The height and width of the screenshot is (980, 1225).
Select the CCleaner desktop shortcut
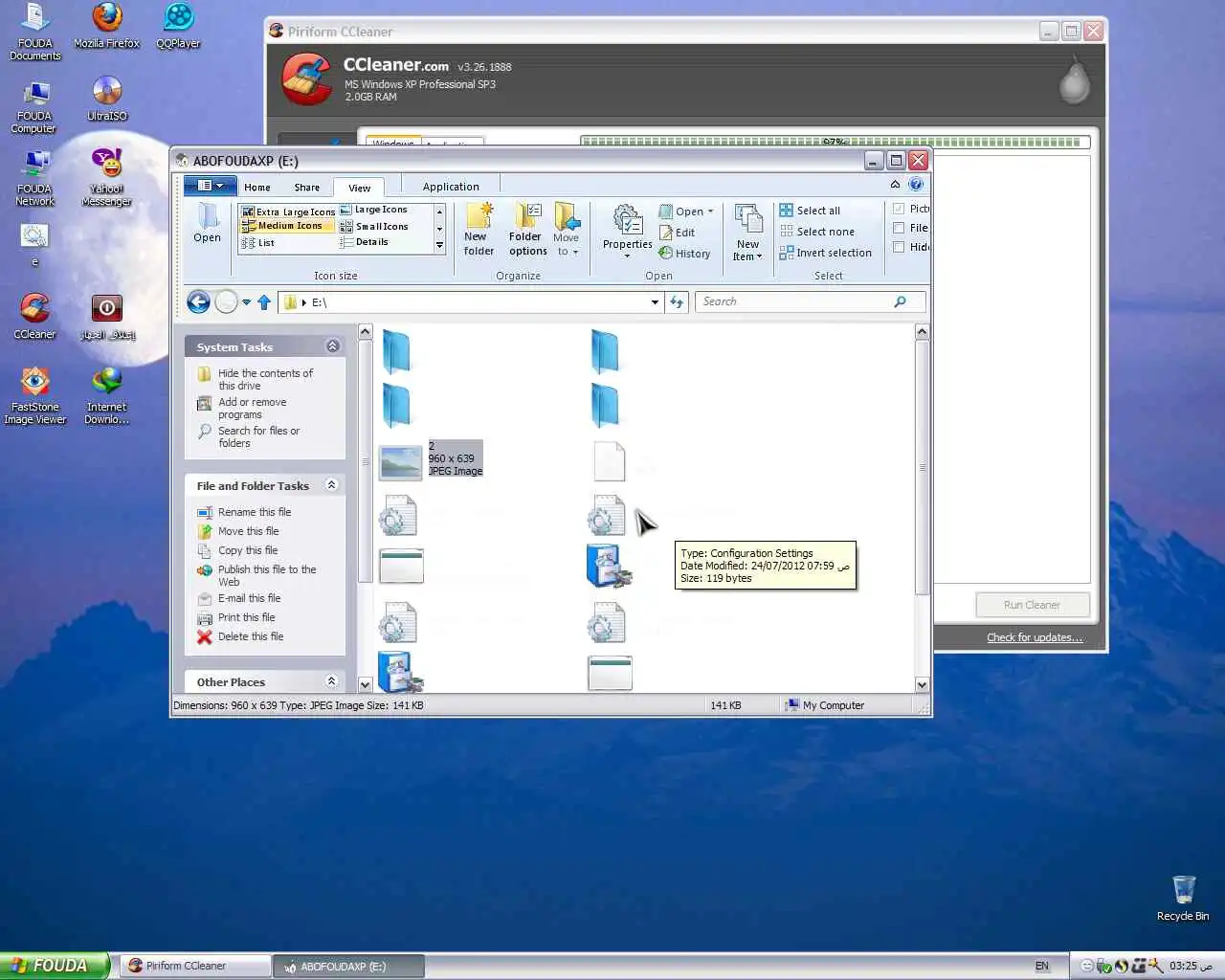[x=35, y=316]
